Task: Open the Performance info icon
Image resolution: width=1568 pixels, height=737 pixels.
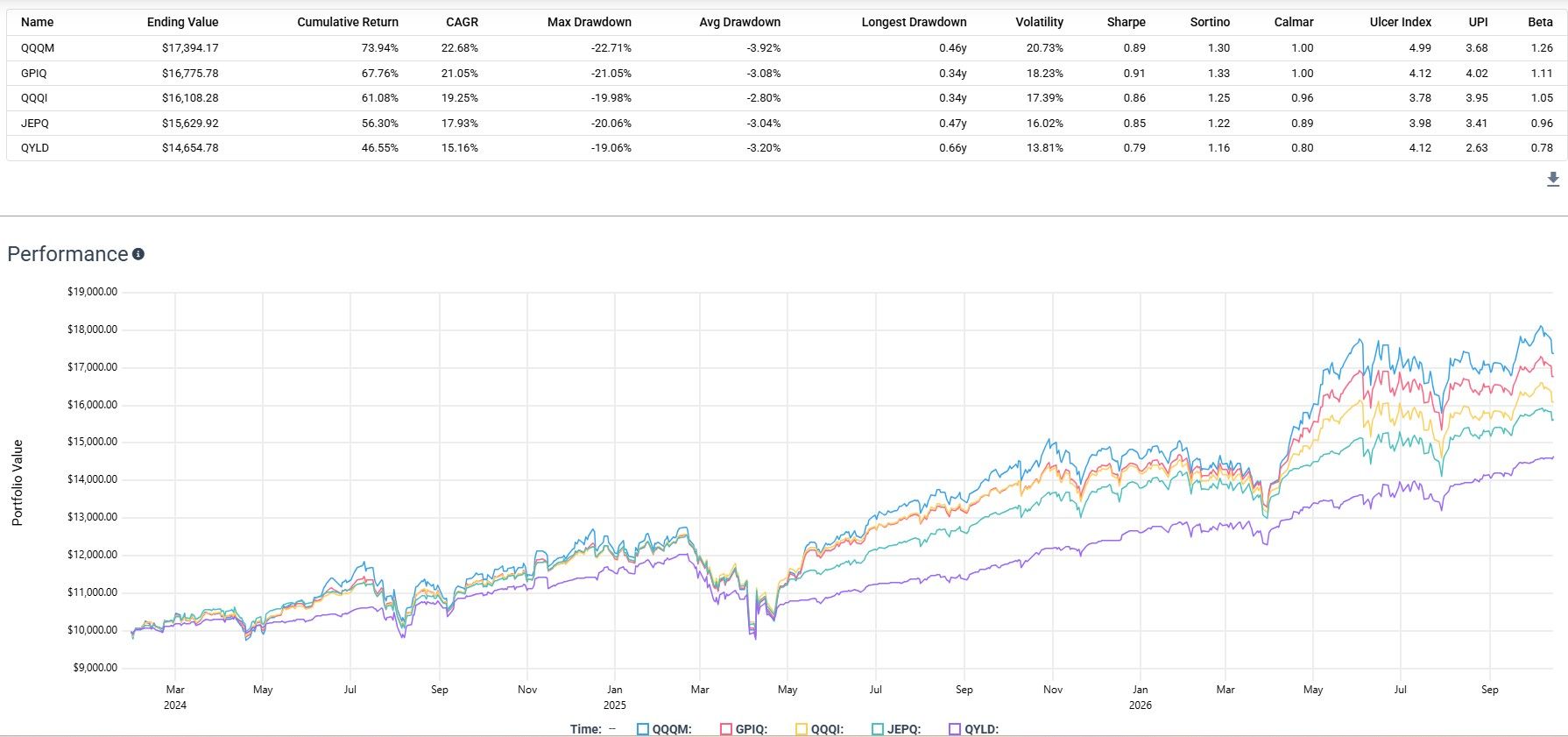Action: point(138,254)
